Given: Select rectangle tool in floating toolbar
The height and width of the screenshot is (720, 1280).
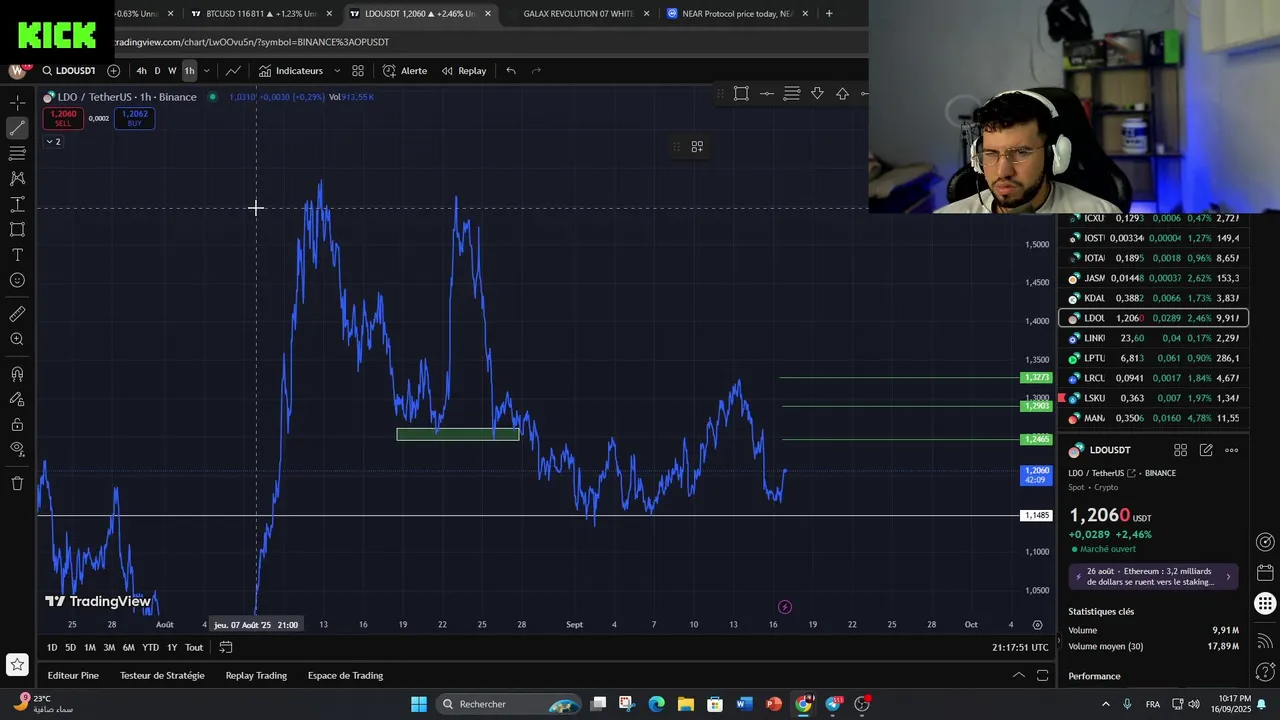Looking at the screenshot, I should (x=741, y=93).
